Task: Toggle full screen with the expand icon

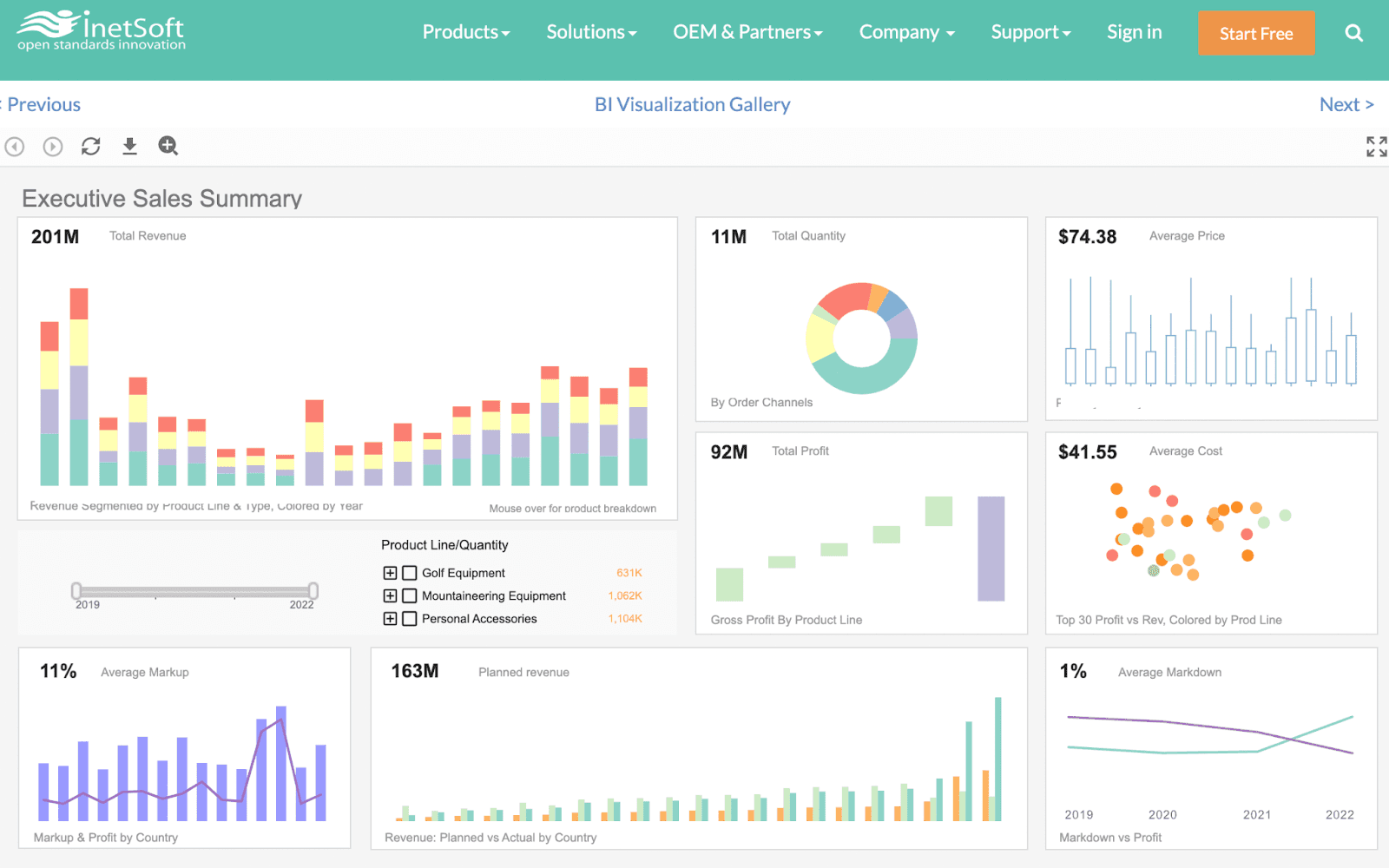Action: click(1376, 147)
